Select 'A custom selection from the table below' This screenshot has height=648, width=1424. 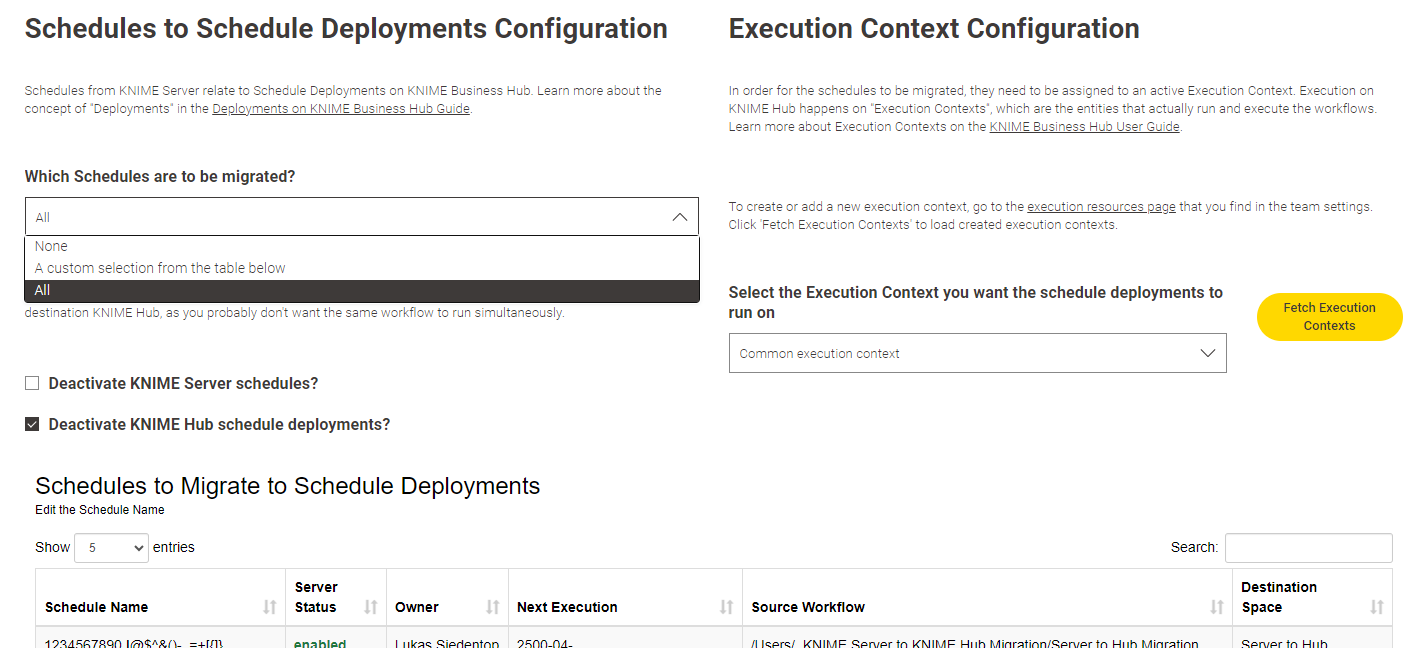pyautogui.click(x=160, y=268)
